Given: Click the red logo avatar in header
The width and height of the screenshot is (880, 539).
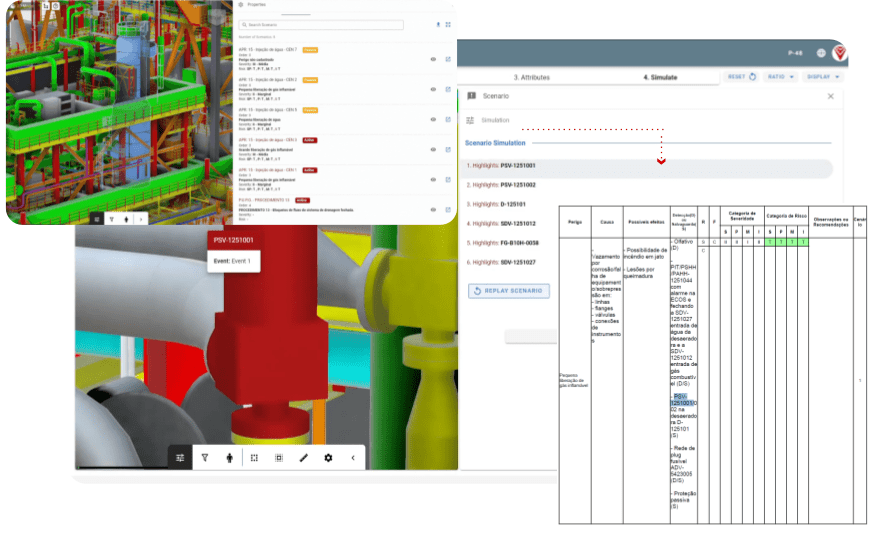Looking at the screenshot, I should (840, 53).
